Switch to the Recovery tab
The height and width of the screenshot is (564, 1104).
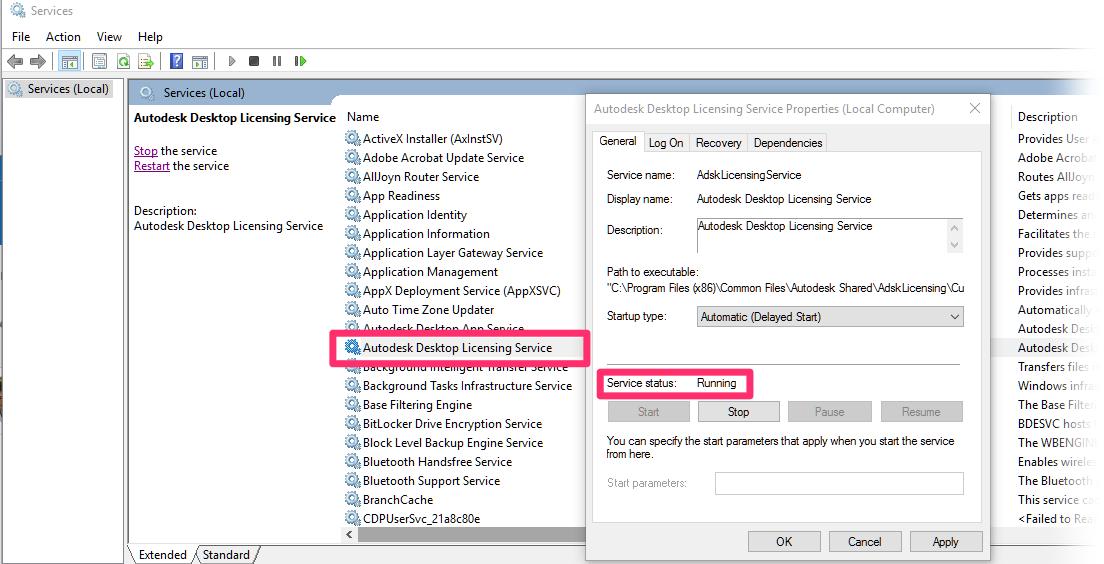(x=718, y=143)
